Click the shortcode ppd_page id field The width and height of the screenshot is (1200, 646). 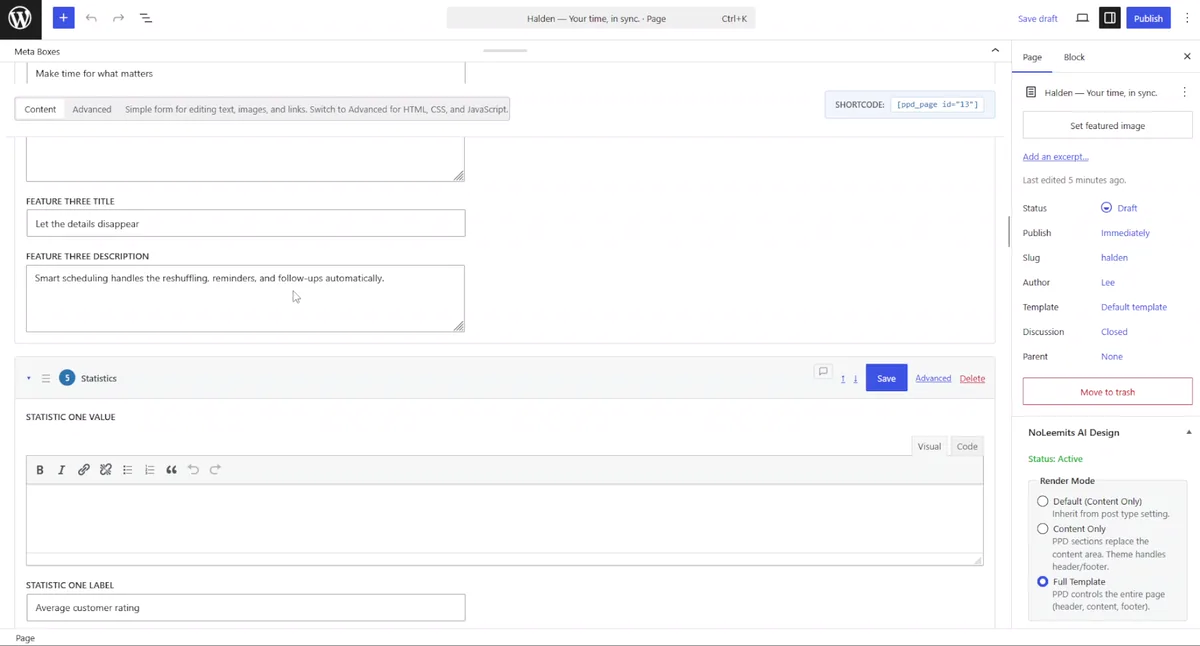(938, 104)
